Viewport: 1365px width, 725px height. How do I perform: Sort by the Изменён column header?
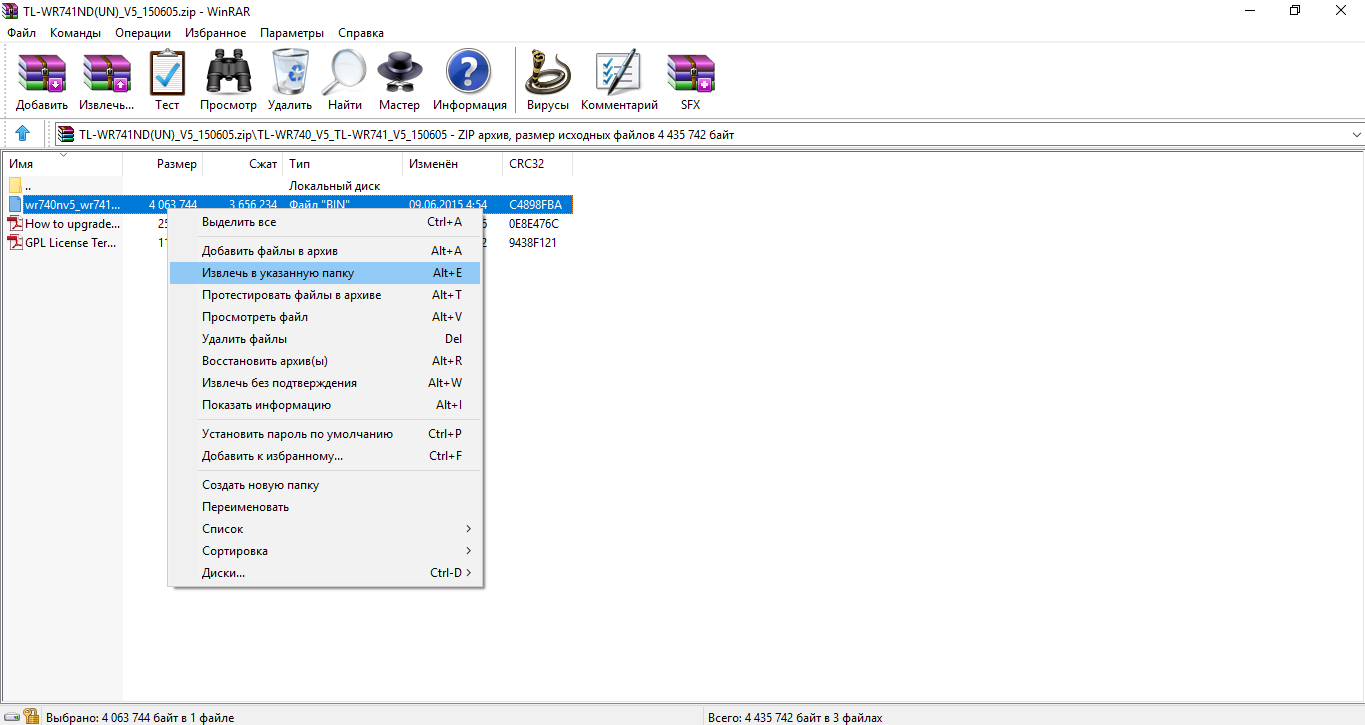(x=452, y=164)
